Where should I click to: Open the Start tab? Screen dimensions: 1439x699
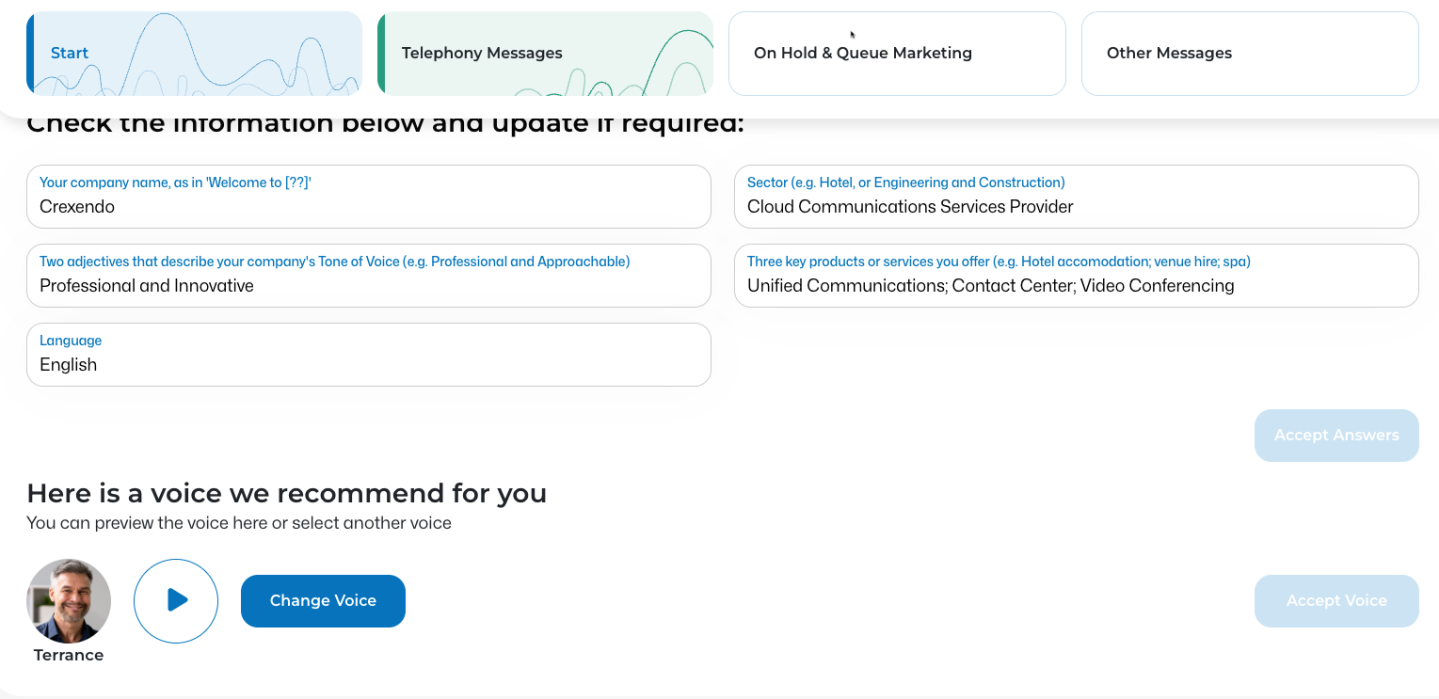point(194,53)
